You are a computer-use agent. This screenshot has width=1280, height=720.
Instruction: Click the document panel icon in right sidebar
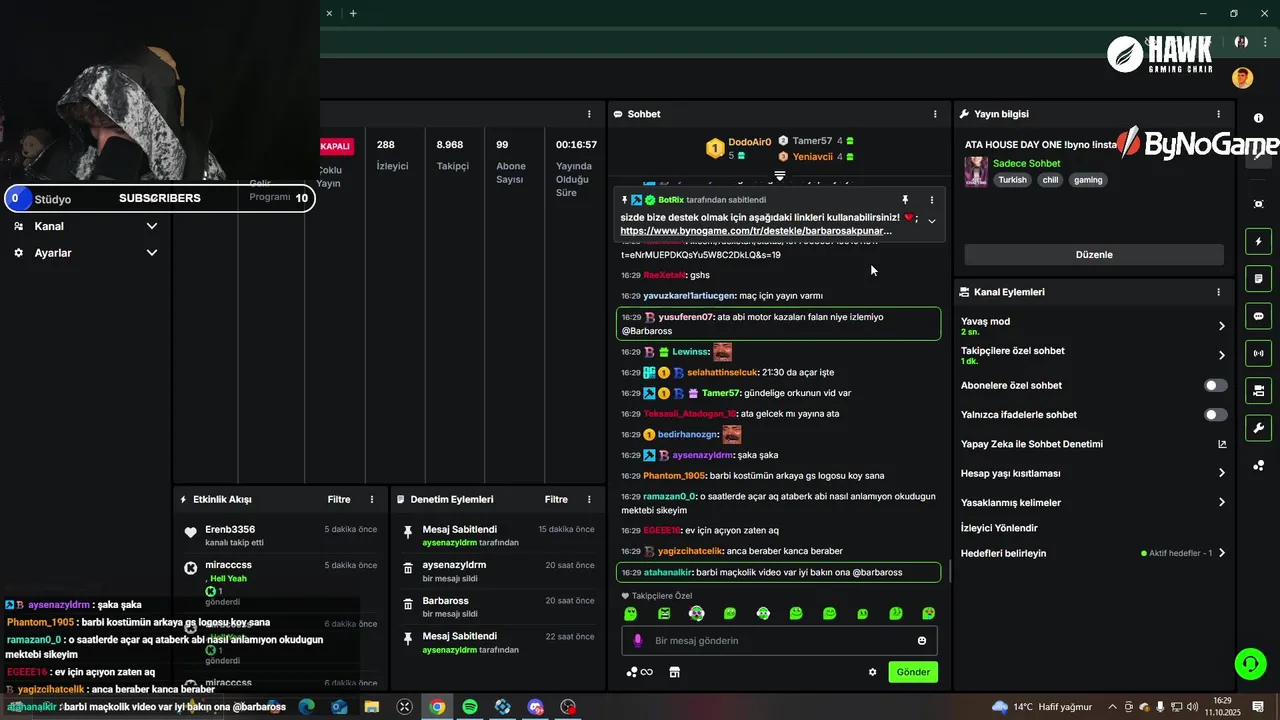[1258, 278]
